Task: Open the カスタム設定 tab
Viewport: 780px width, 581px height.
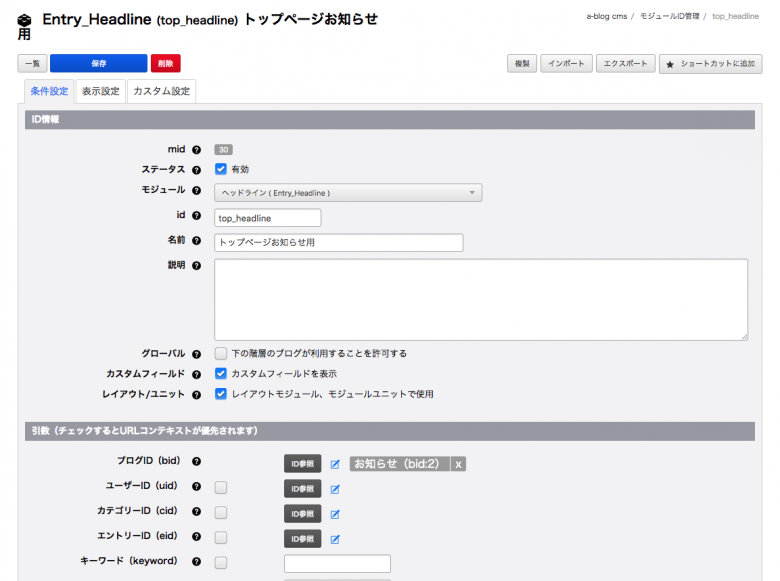Action: click(161, 92)
